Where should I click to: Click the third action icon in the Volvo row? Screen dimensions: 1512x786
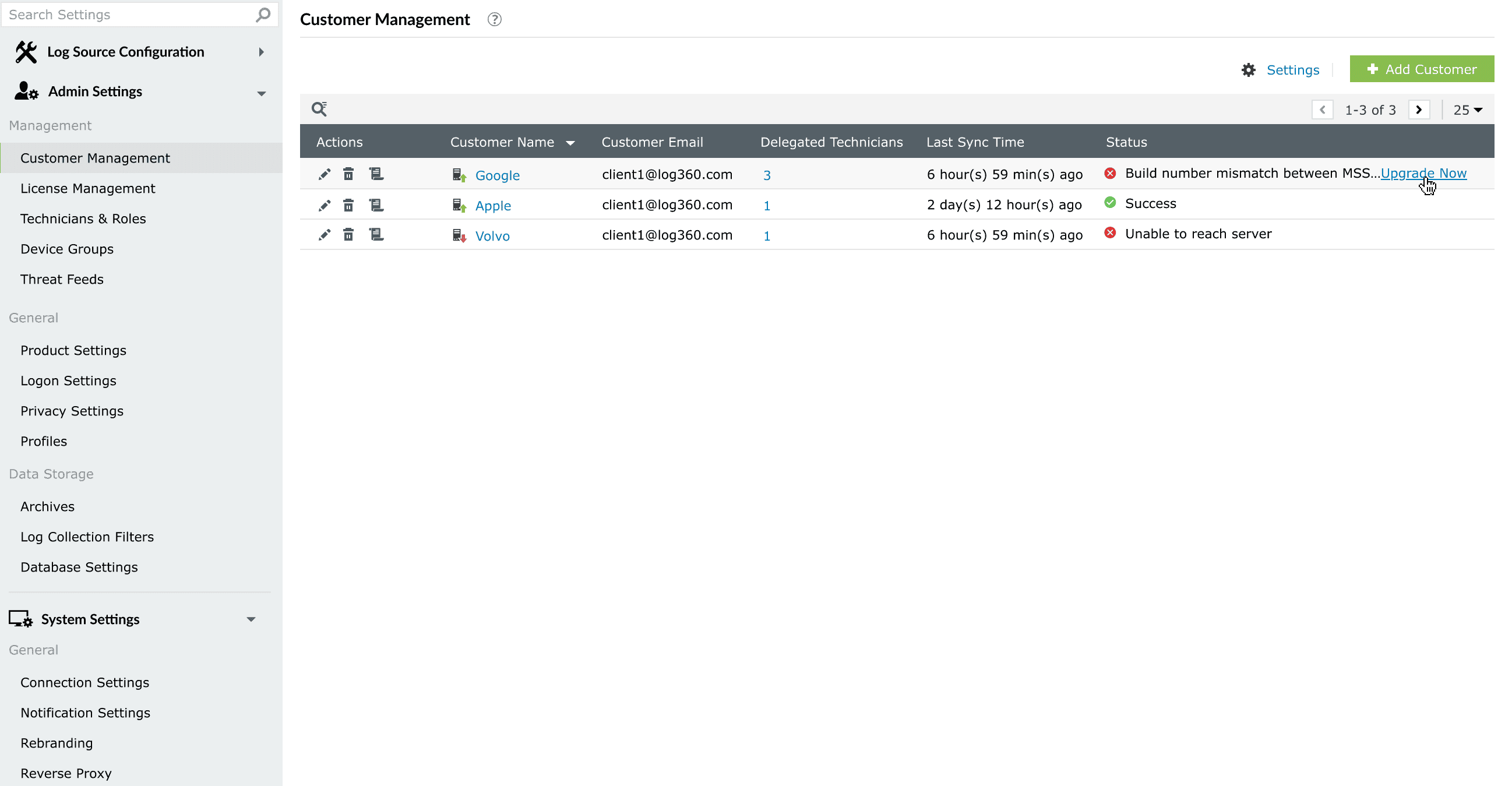pyautogui.click(x=376, y=235)
